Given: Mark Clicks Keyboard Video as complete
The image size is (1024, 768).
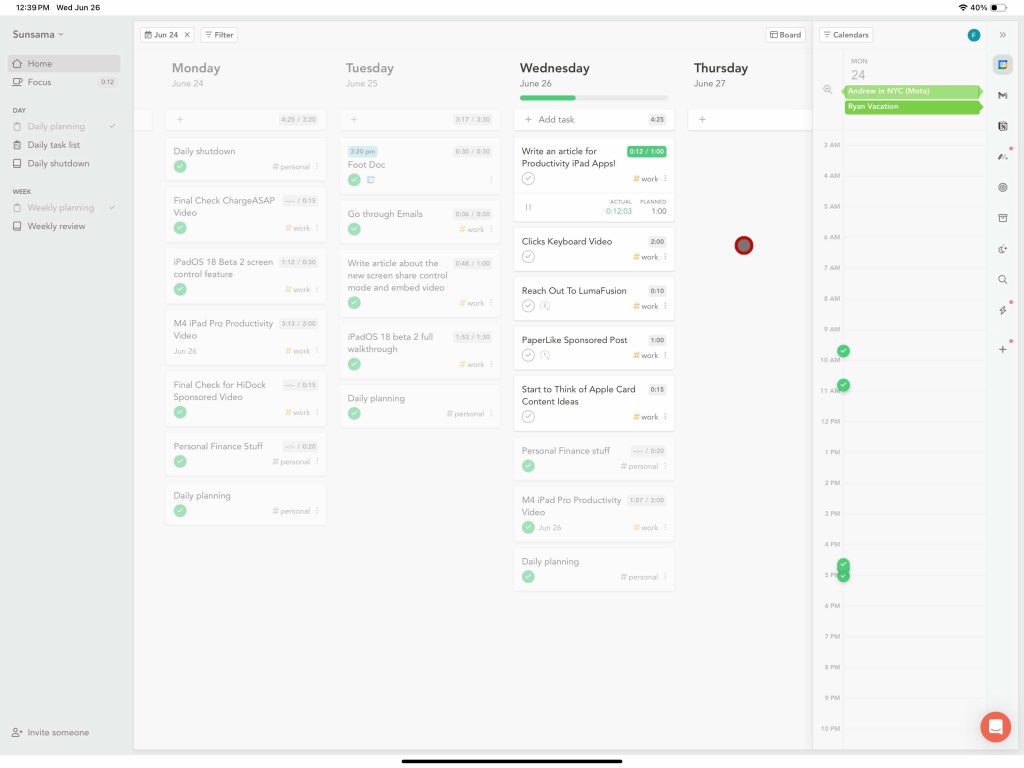Looking at the screenshot, I should pyautogui.click(x=528, y=257).
